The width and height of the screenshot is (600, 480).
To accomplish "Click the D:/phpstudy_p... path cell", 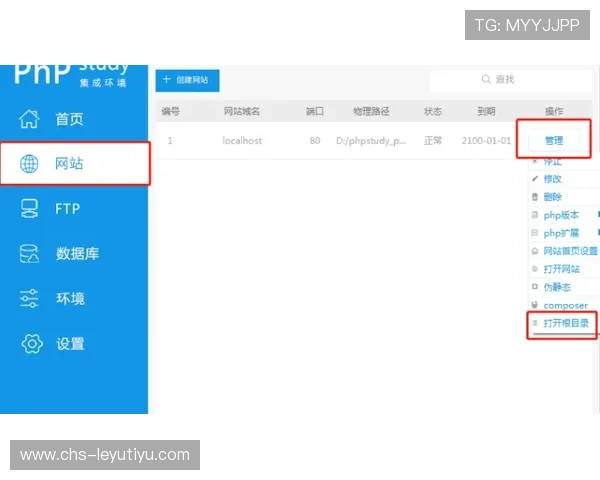I will click(x=371, y=141).
